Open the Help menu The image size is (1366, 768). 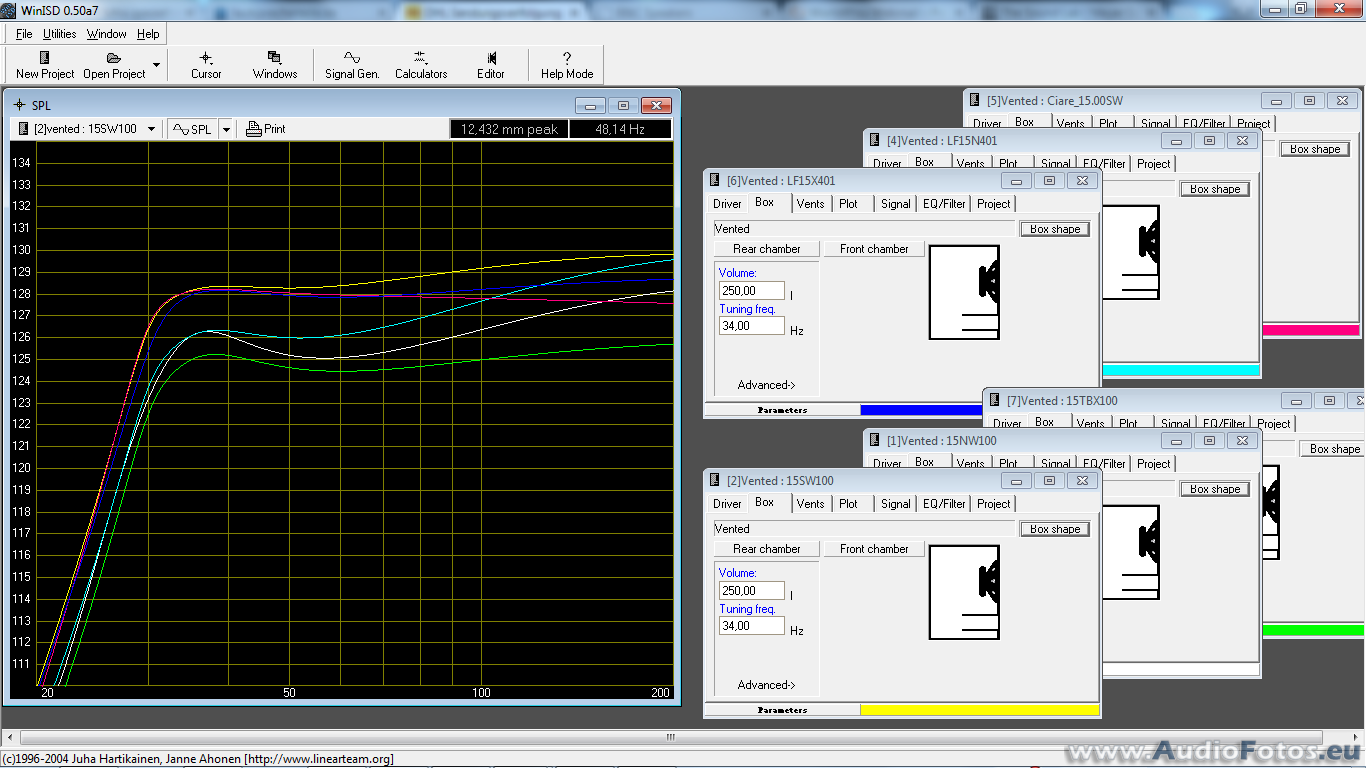pyautogui.click(x=148, y=34)
